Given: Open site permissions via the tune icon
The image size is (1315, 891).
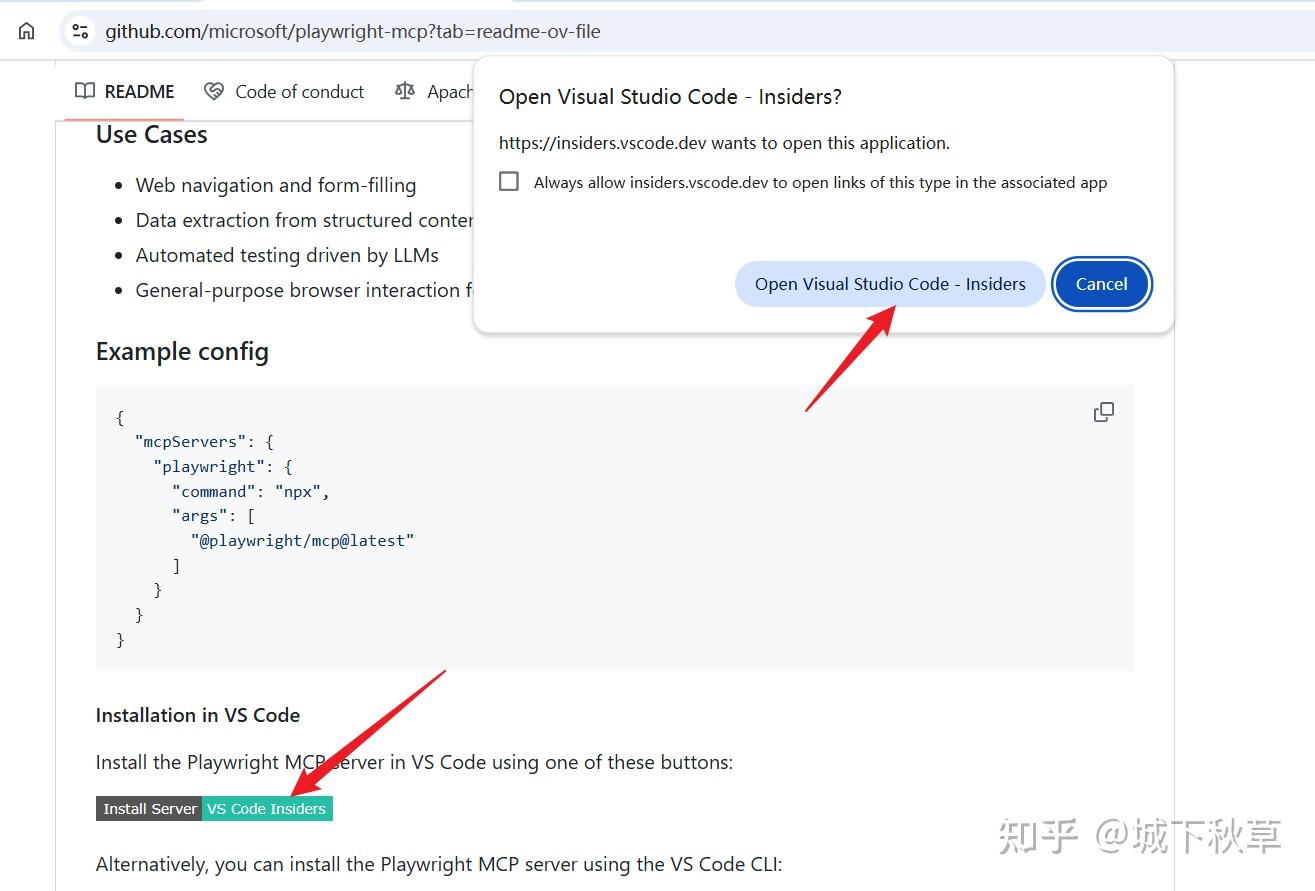Looking at the screenshot, I should tap(79, 30).
